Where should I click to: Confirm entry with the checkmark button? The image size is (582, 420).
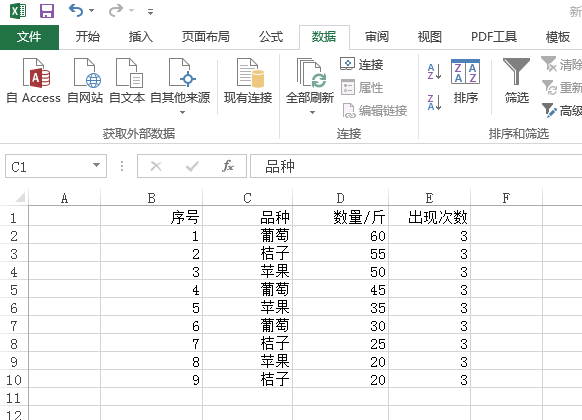click(192, 166)
